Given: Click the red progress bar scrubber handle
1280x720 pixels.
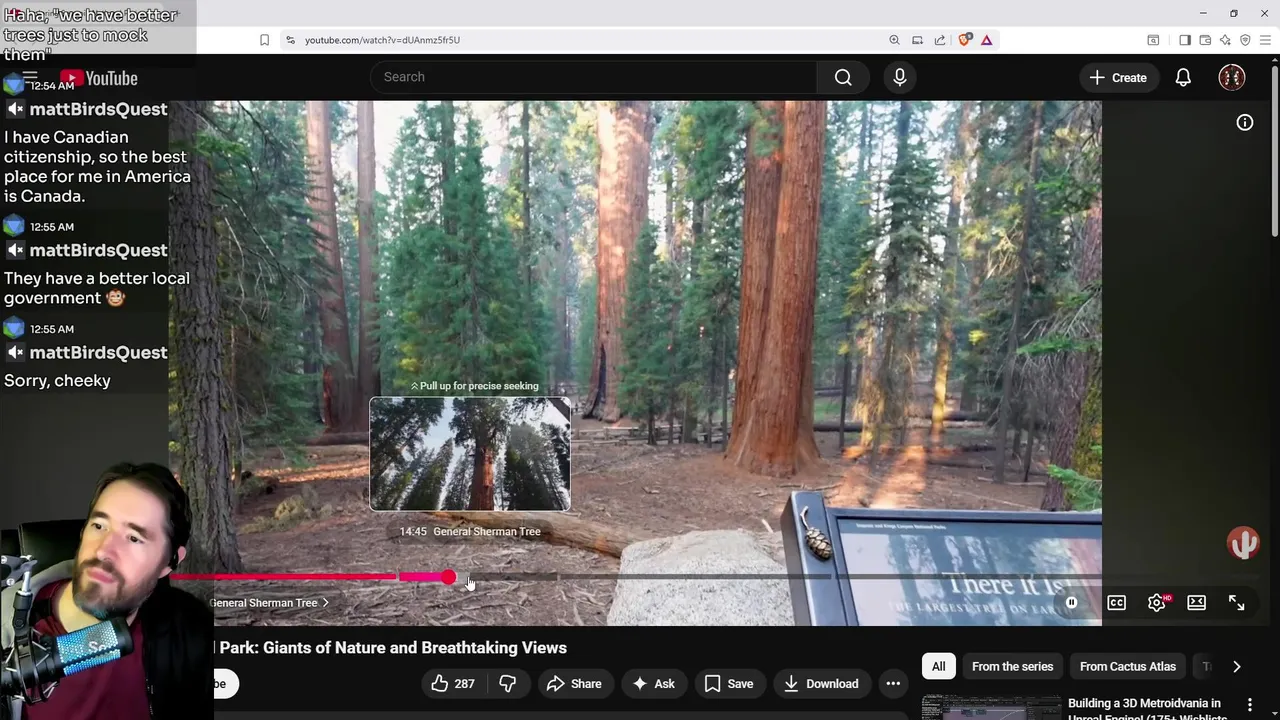Looking at the screenshot, I should tap(449, 577).
